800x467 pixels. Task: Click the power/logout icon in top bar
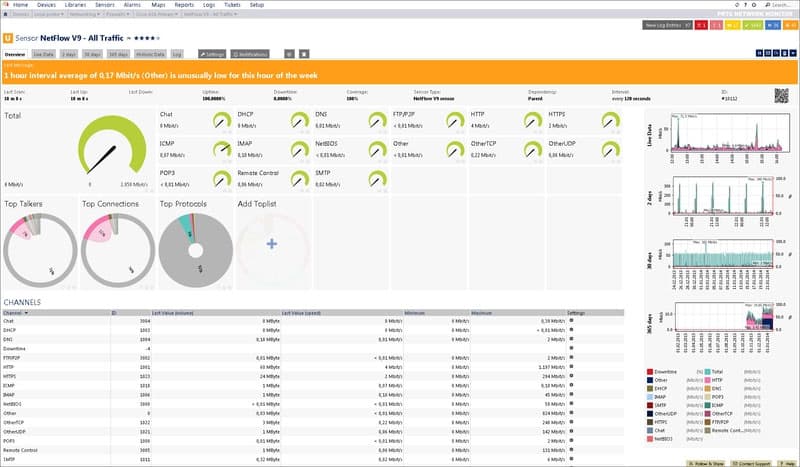coord(754,5)
